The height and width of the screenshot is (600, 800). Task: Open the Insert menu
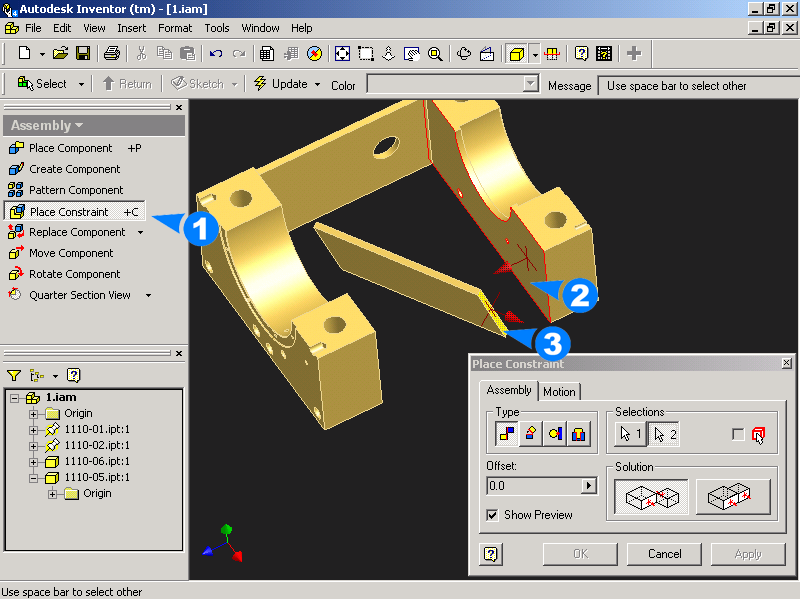click(x=132, y=28)
